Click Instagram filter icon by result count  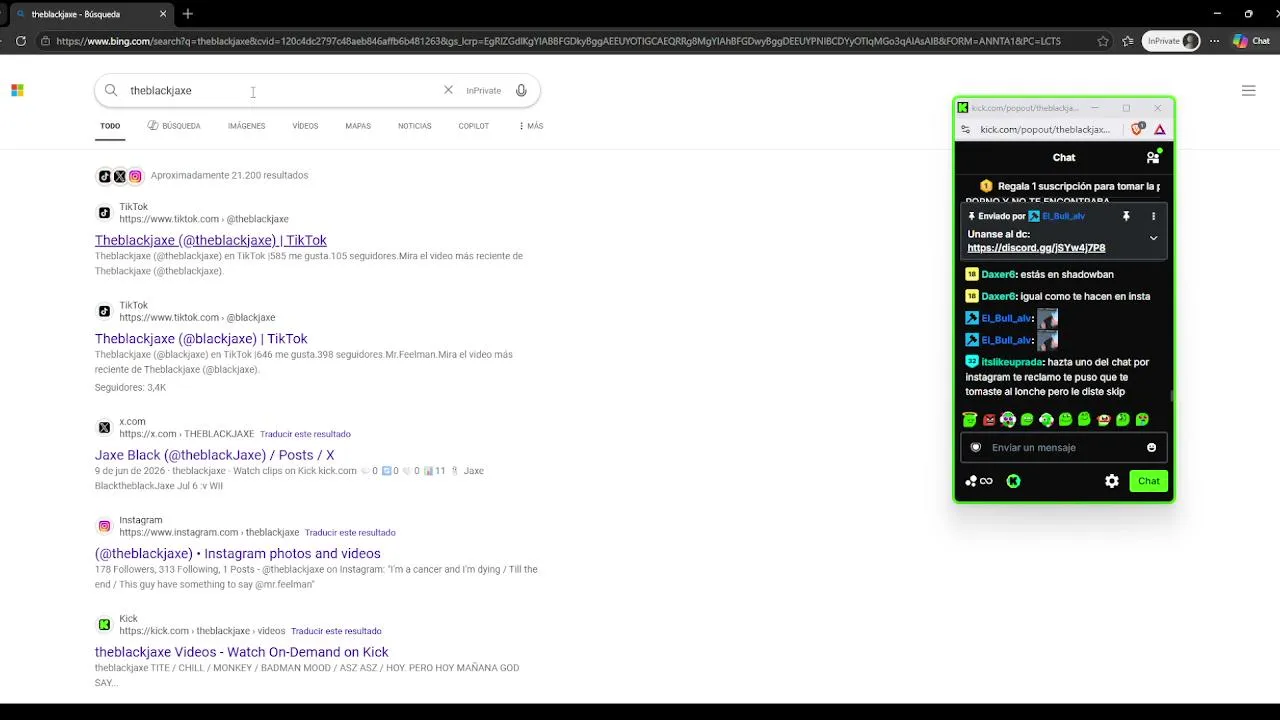(135, 176)
